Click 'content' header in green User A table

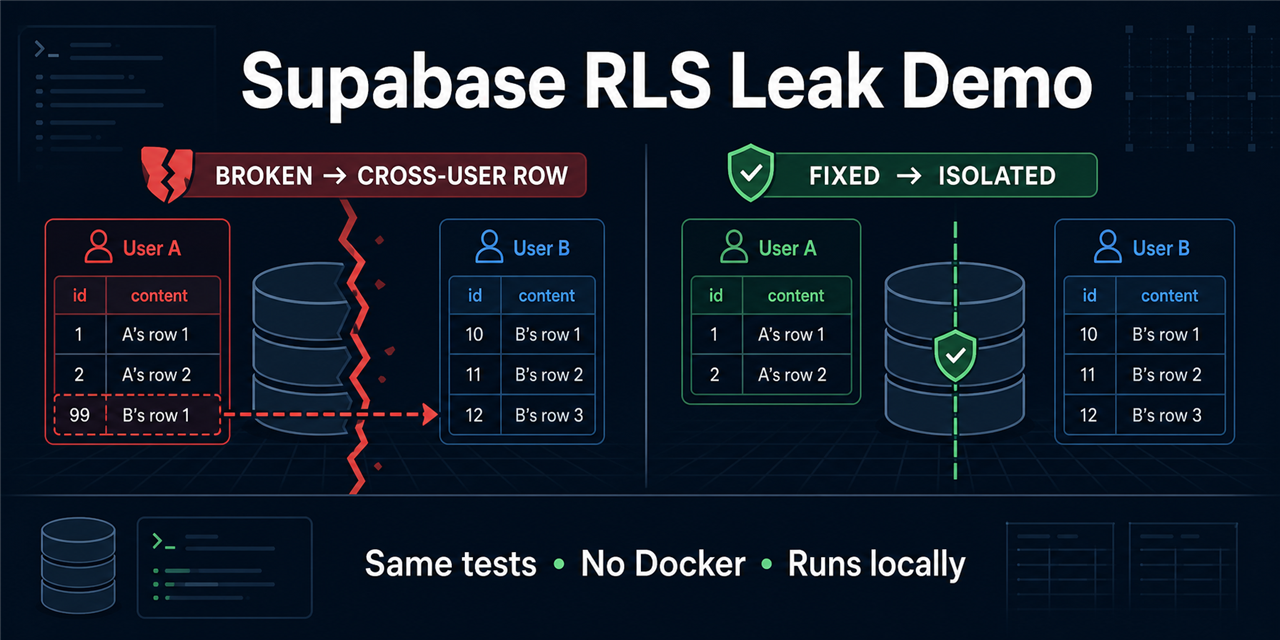796,295
